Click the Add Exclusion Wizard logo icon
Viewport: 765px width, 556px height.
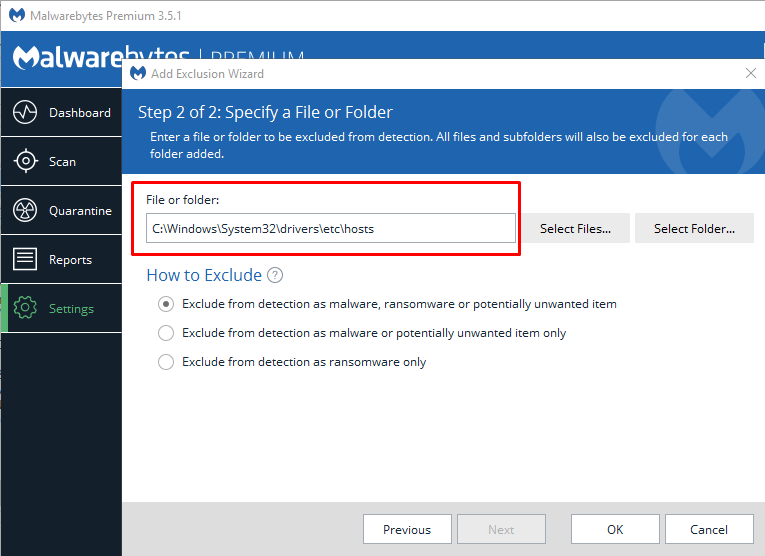138,73
